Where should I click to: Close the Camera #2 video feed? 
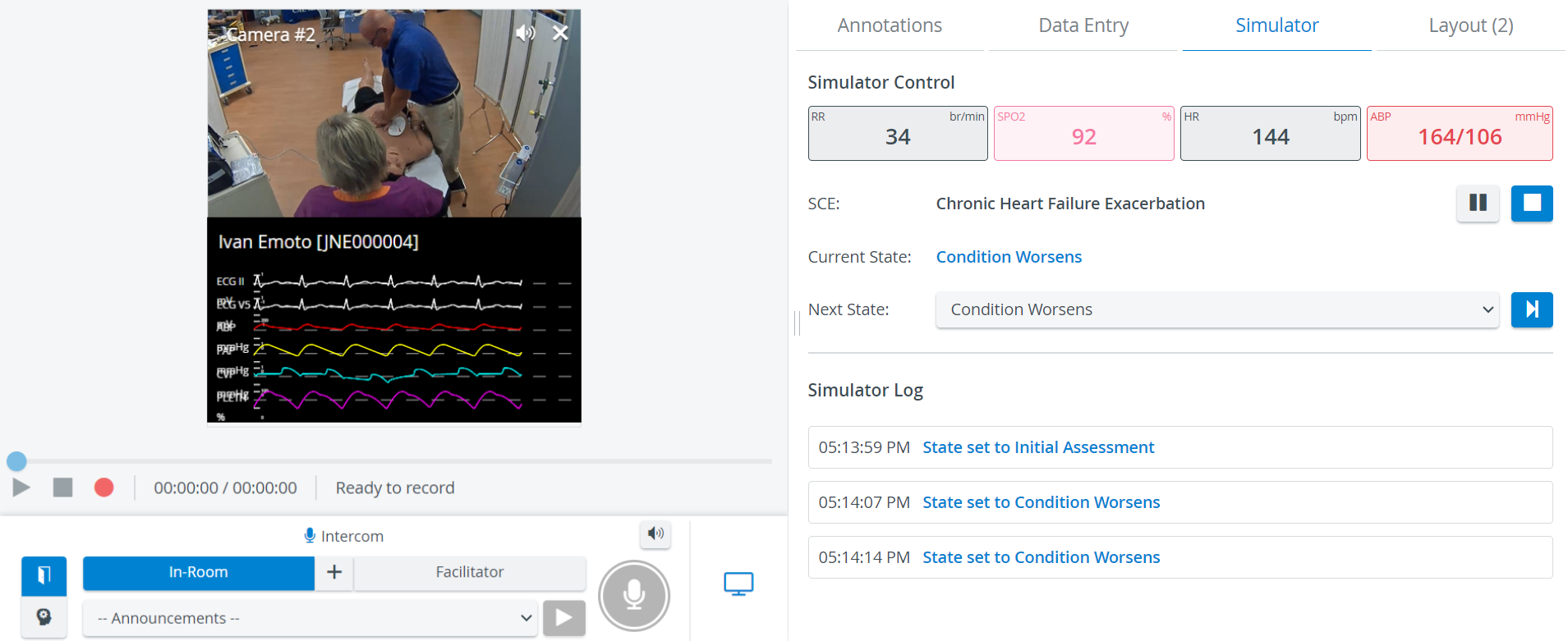(x=560, y=33)
